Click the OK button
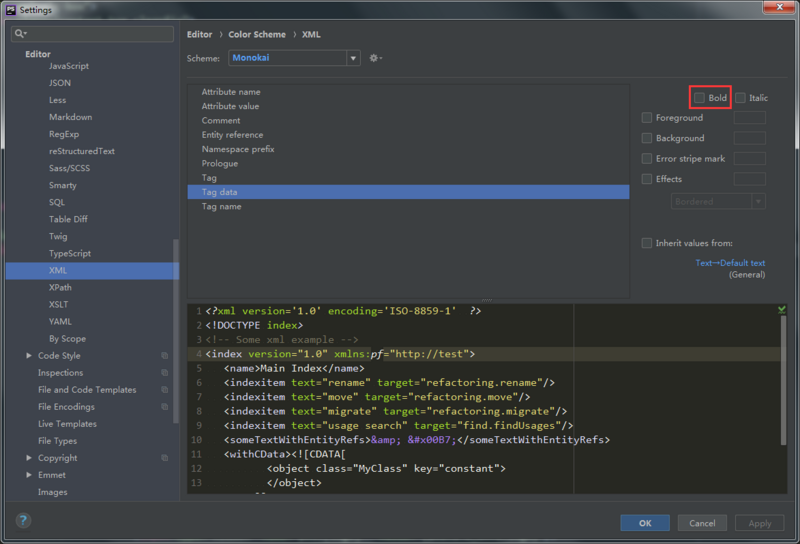 pyautogui.click(x=645, y=523)
